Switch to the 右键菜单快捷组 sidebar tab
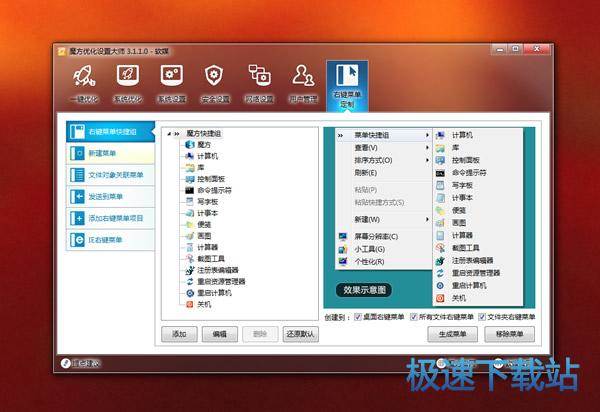 tap(110, 132)
